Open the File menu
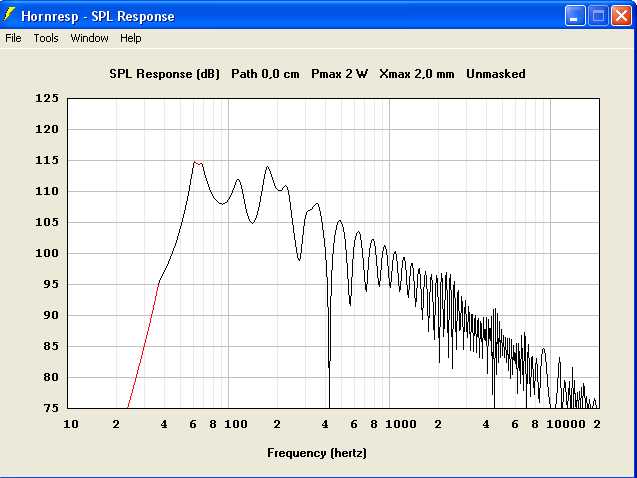The image size is (637, 478). point(13,38)
